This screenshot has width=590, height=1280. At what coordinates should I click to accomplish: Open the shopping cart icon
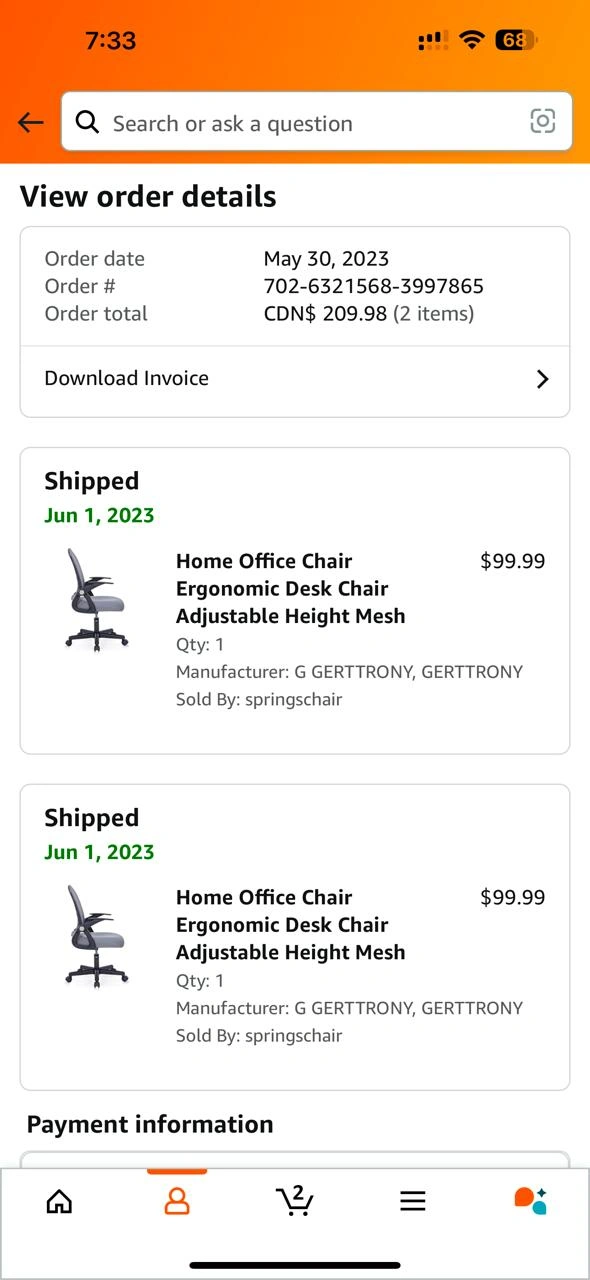coord(294,1200)
